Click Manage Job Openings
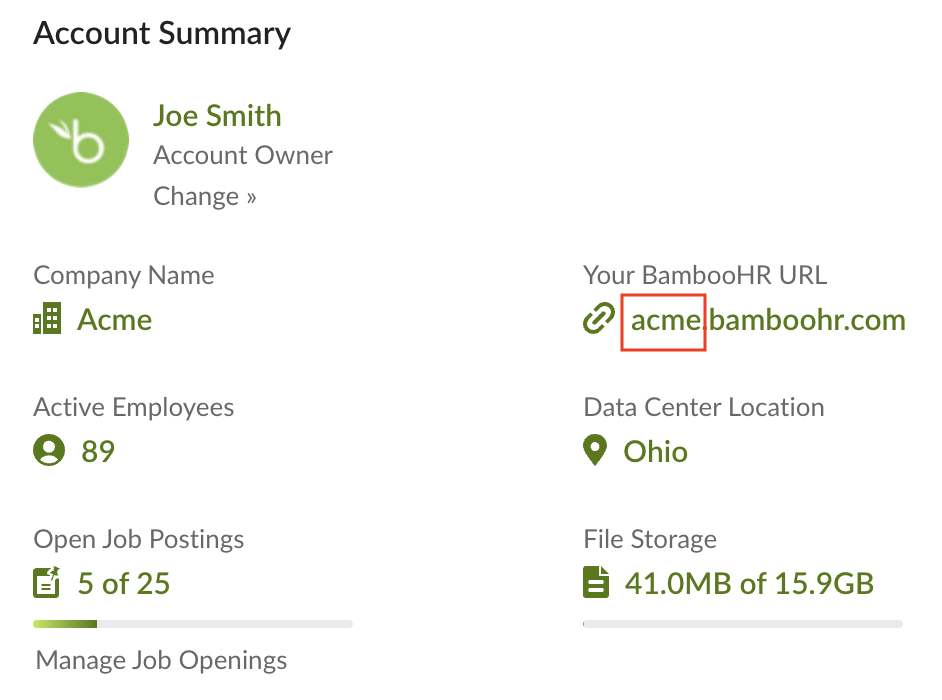The image size is (942, 700). [161, 660]
